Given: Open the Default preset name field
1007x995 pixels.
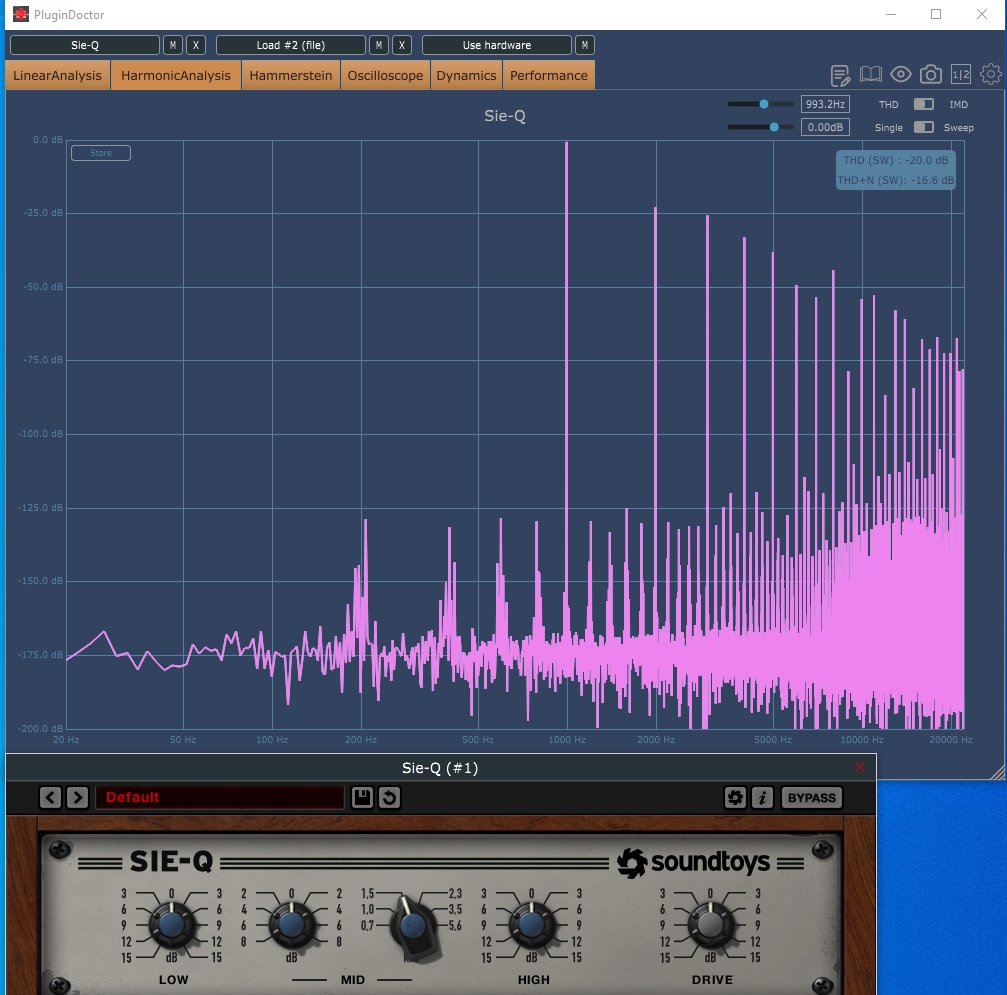Looking at the screenshot, I should 220,797.
